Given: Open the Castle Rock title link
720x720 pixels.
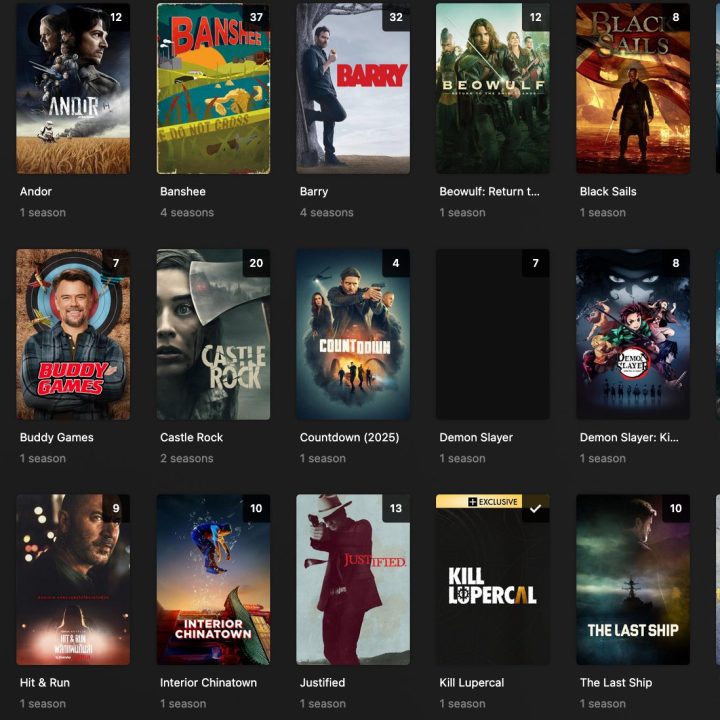Looking at the screenshot, I should tap(191, 438).
